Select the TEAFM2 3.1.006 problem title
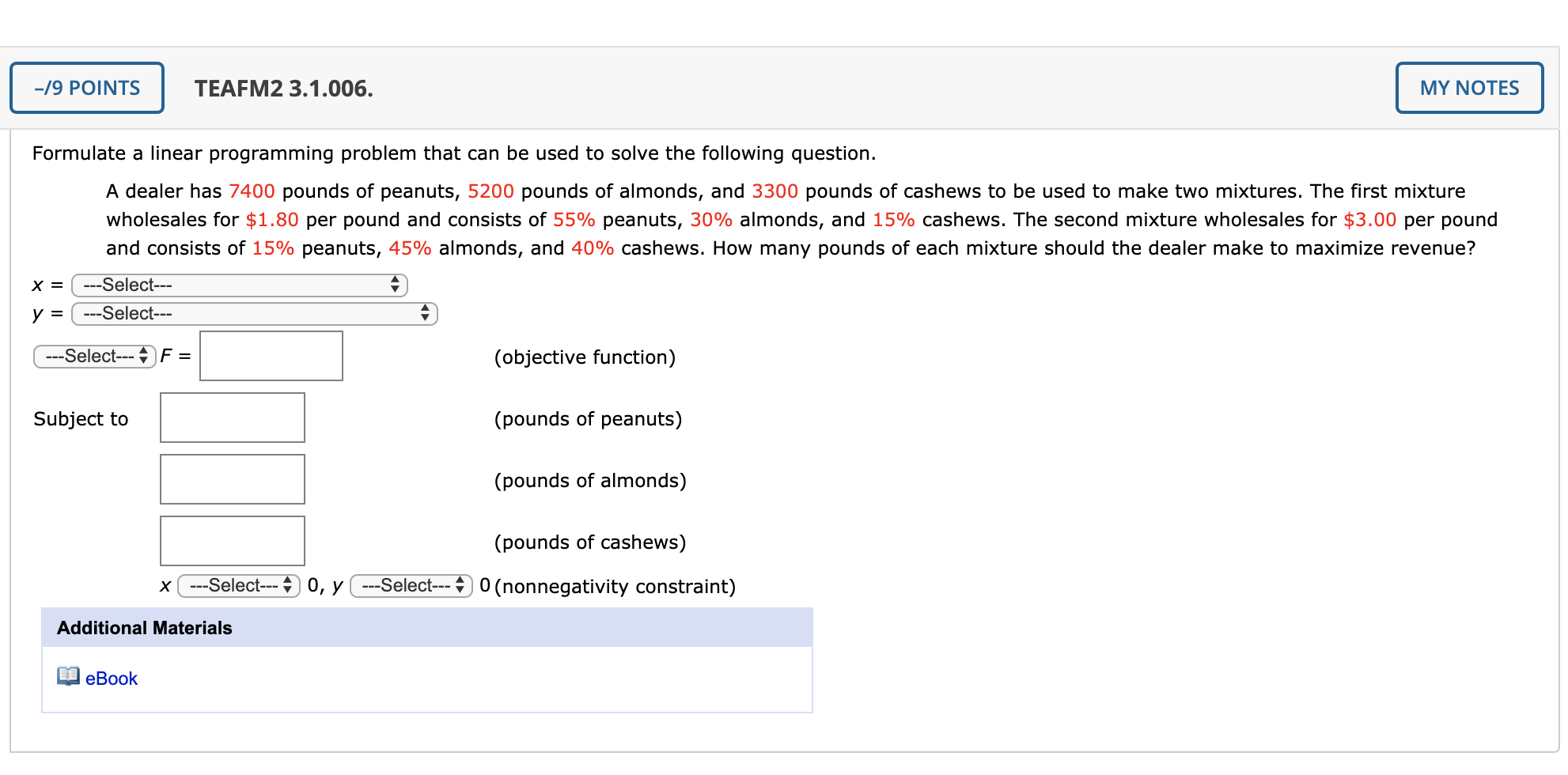The width and height of the screenshot is (1568, 775). click(x=283, y=89)
